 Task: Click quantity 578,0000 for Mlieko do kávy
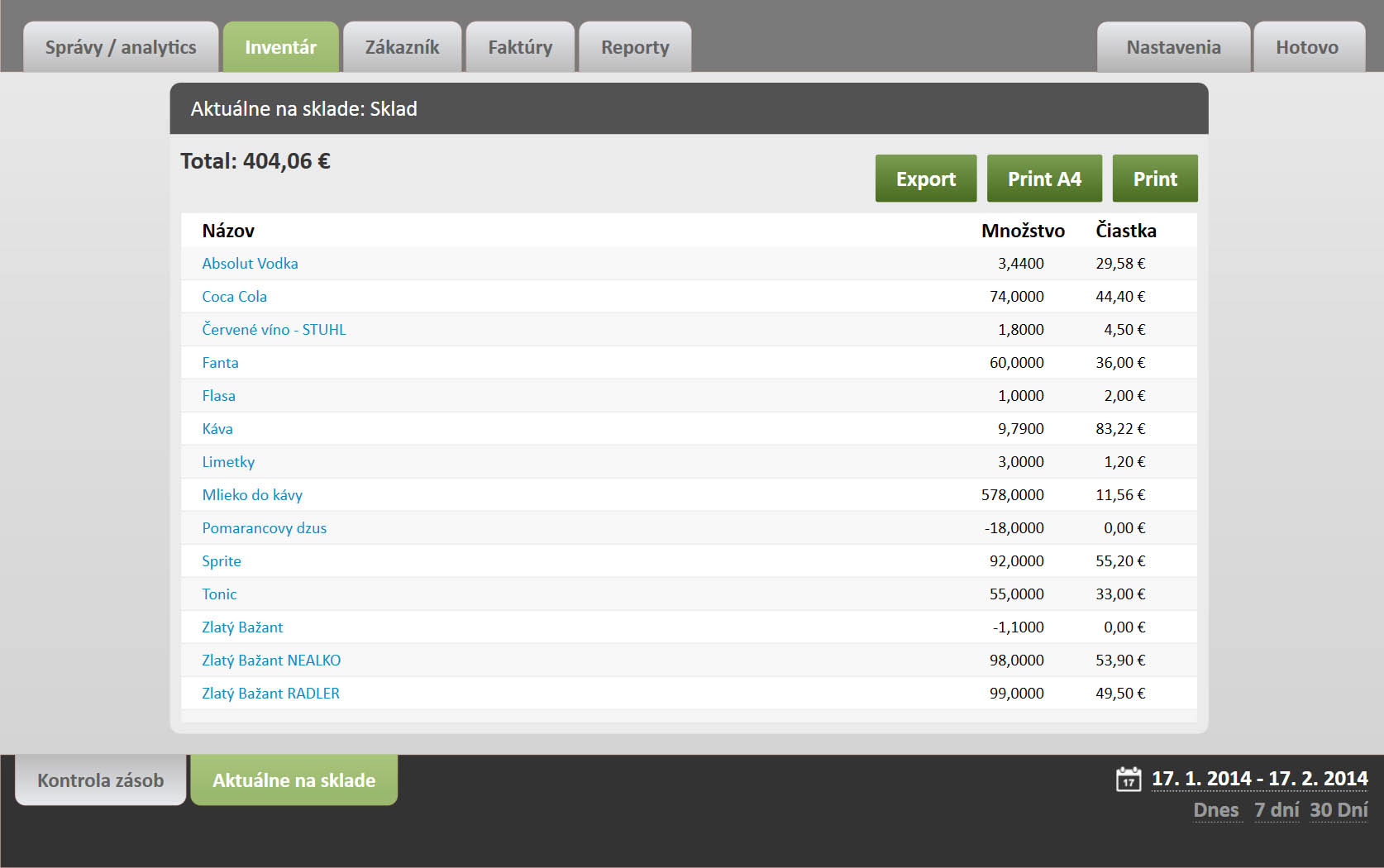[x=1013, y=495]
